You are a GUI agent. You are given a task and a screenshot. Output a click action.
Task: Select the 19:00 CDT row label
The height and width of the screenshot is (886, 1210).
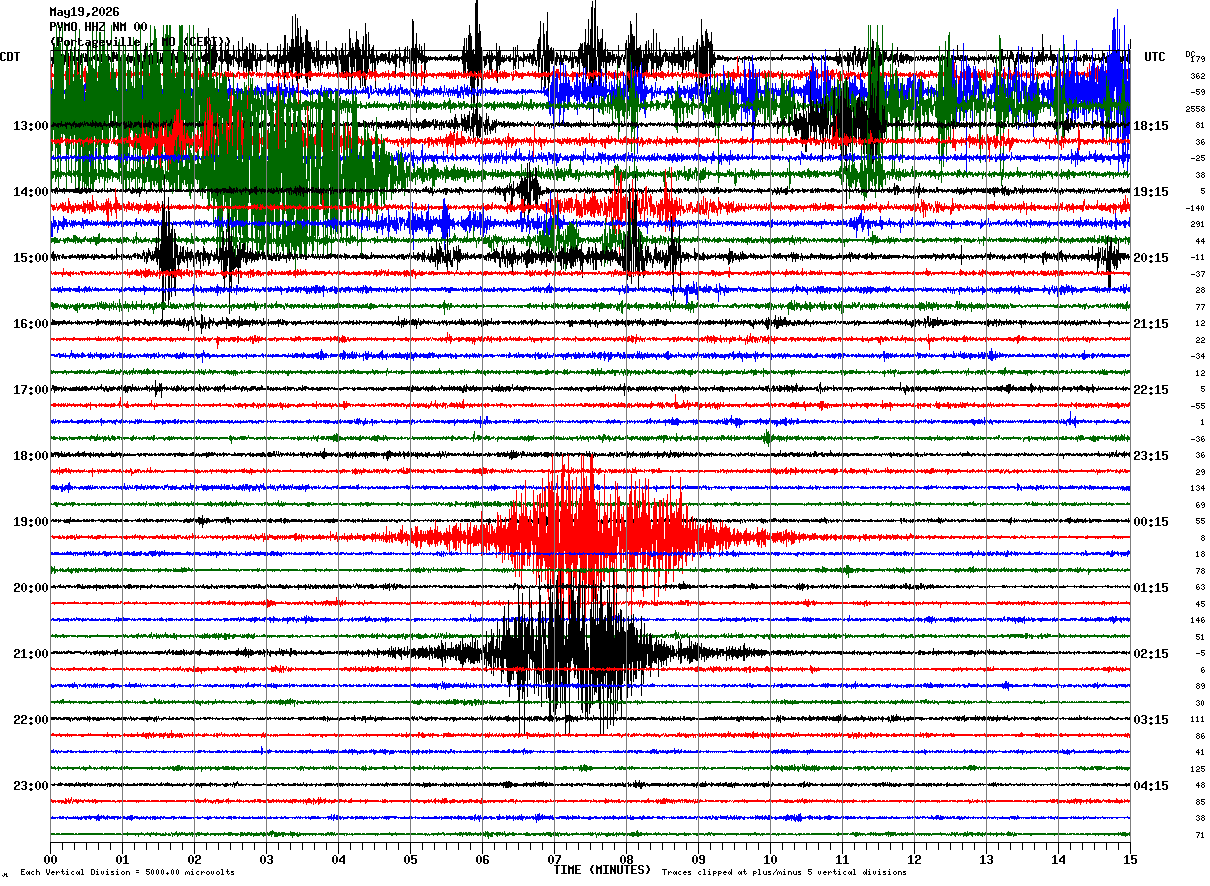point(31,522)
